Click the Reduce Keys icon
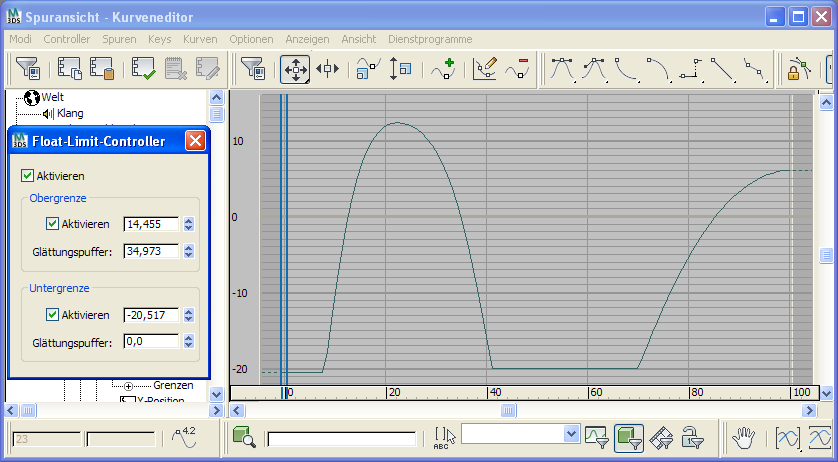This screenshot has width=838, height=462. [517, 69]
